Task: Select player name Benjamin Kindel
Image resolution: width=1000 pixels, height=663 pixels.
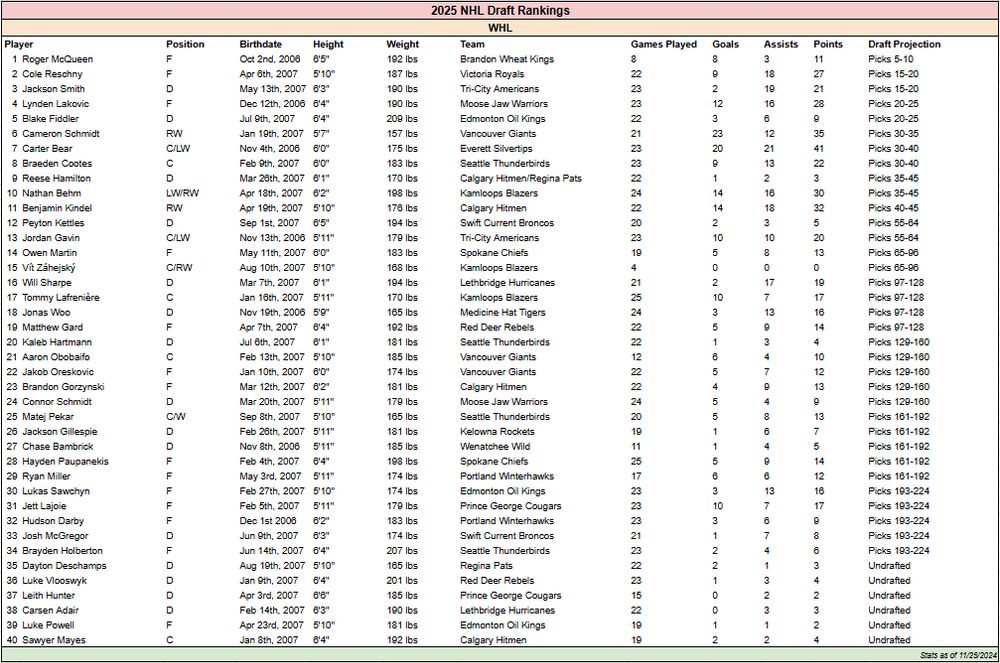Action: 57,208
